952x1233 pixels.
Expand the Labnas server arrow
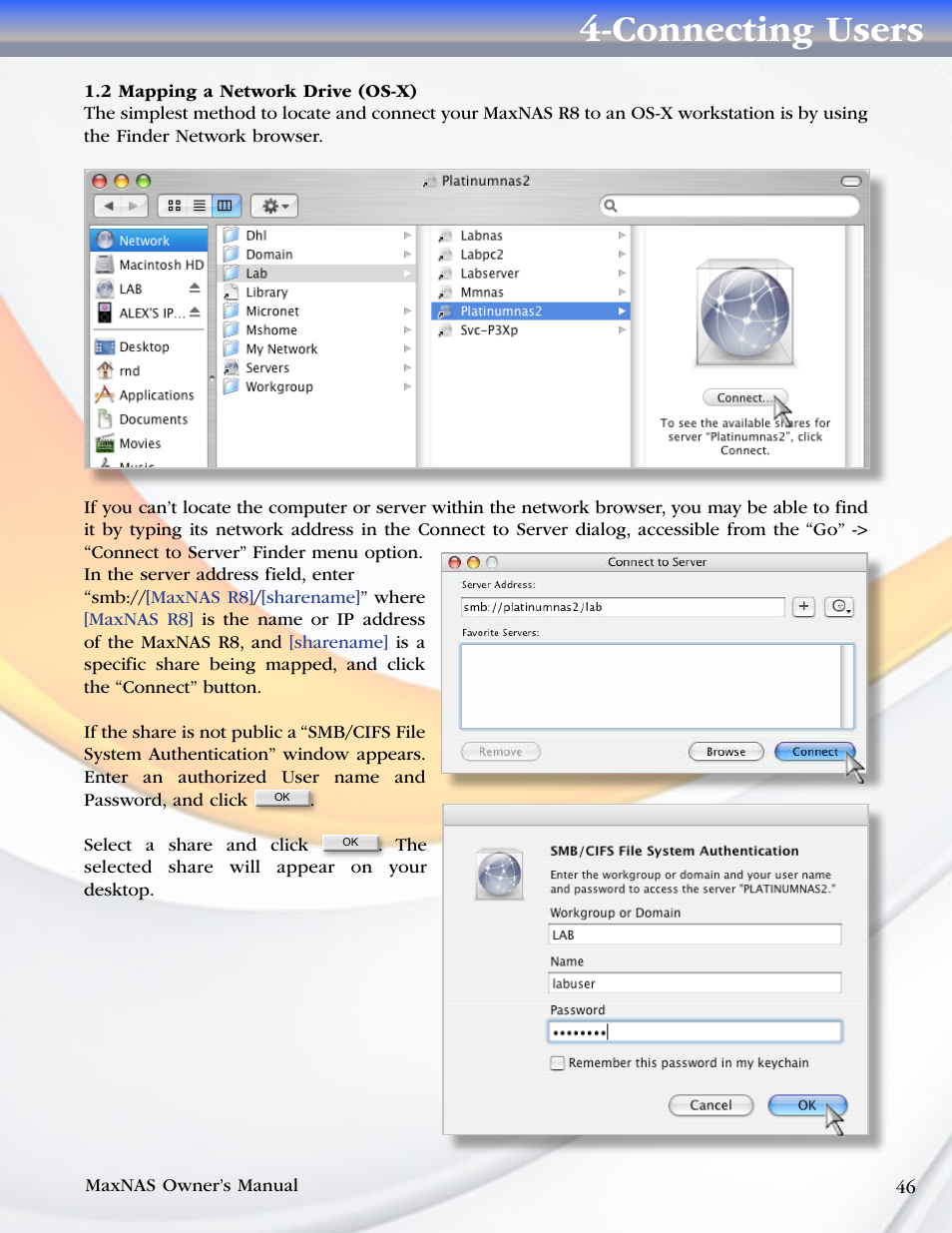[x=622, y=236]
